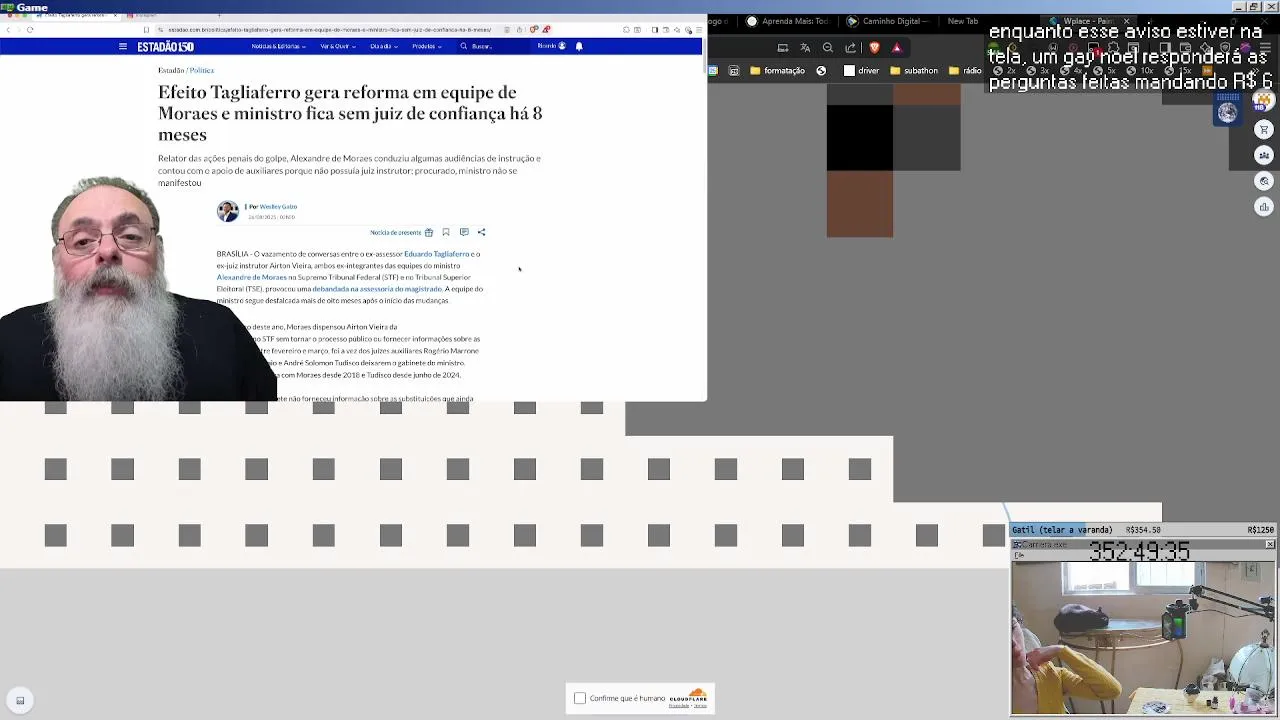
Task: Open the Política breadcrumb link
Action: pos(202,70)
